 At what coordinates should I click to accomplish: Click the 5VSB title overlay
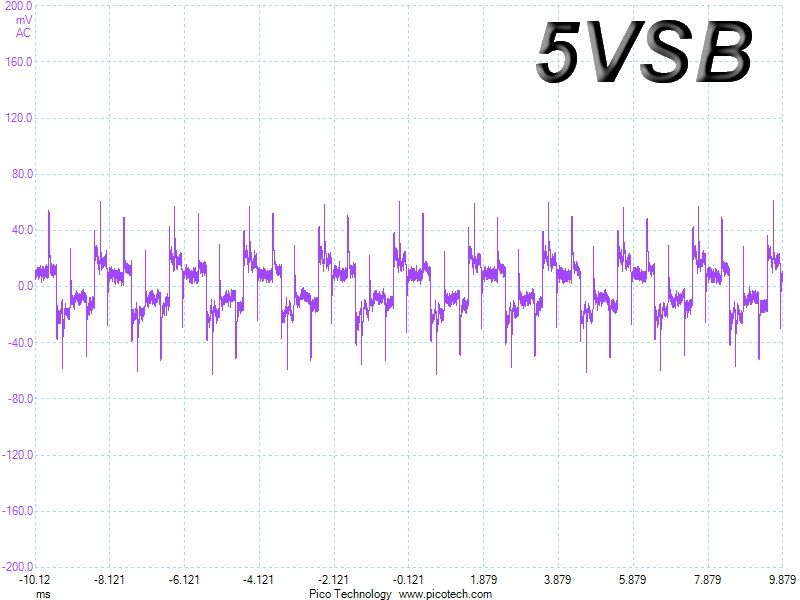(x=644, y=52)
